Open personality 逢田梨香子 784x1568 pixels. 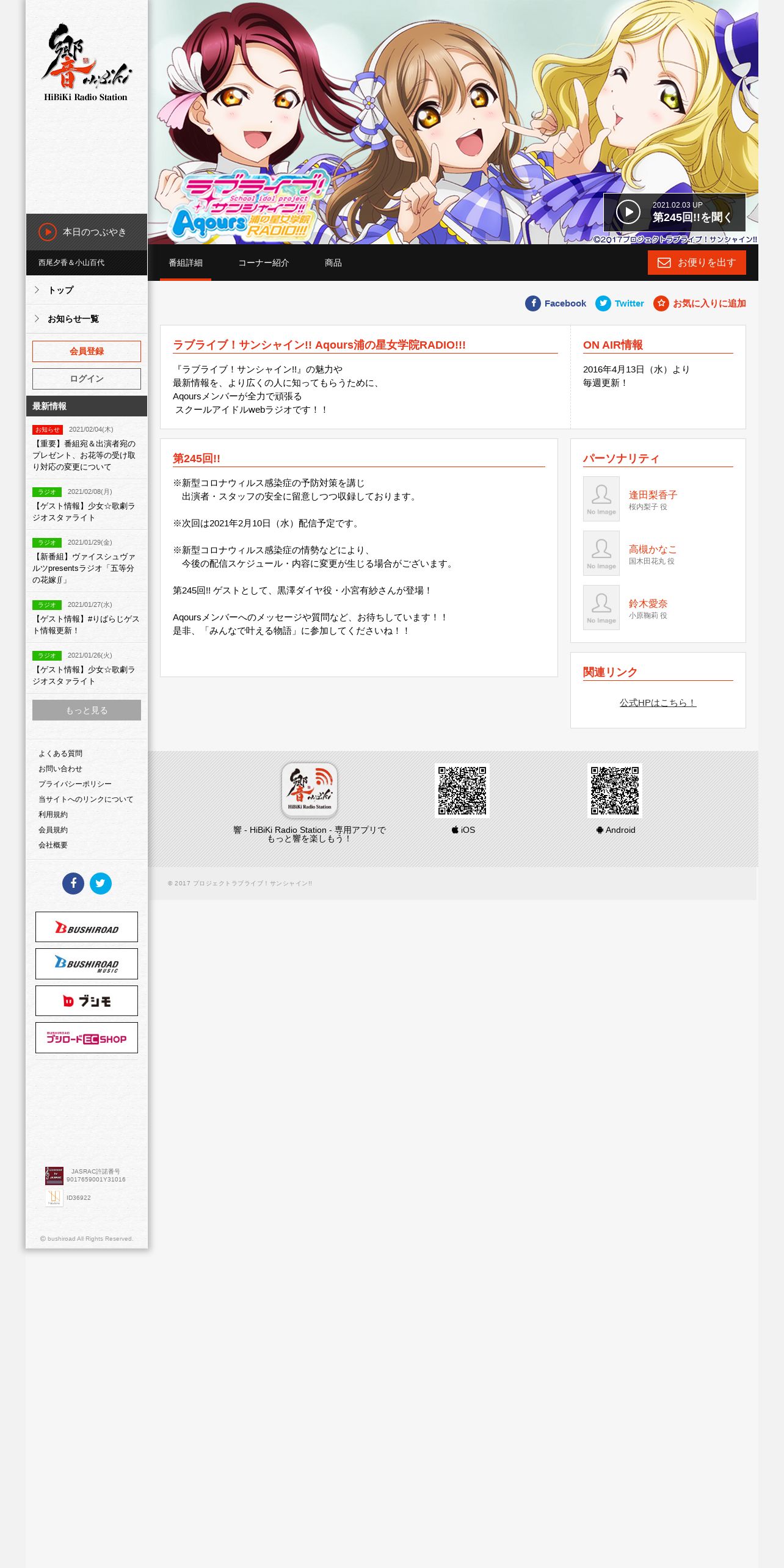coord(653,495)
